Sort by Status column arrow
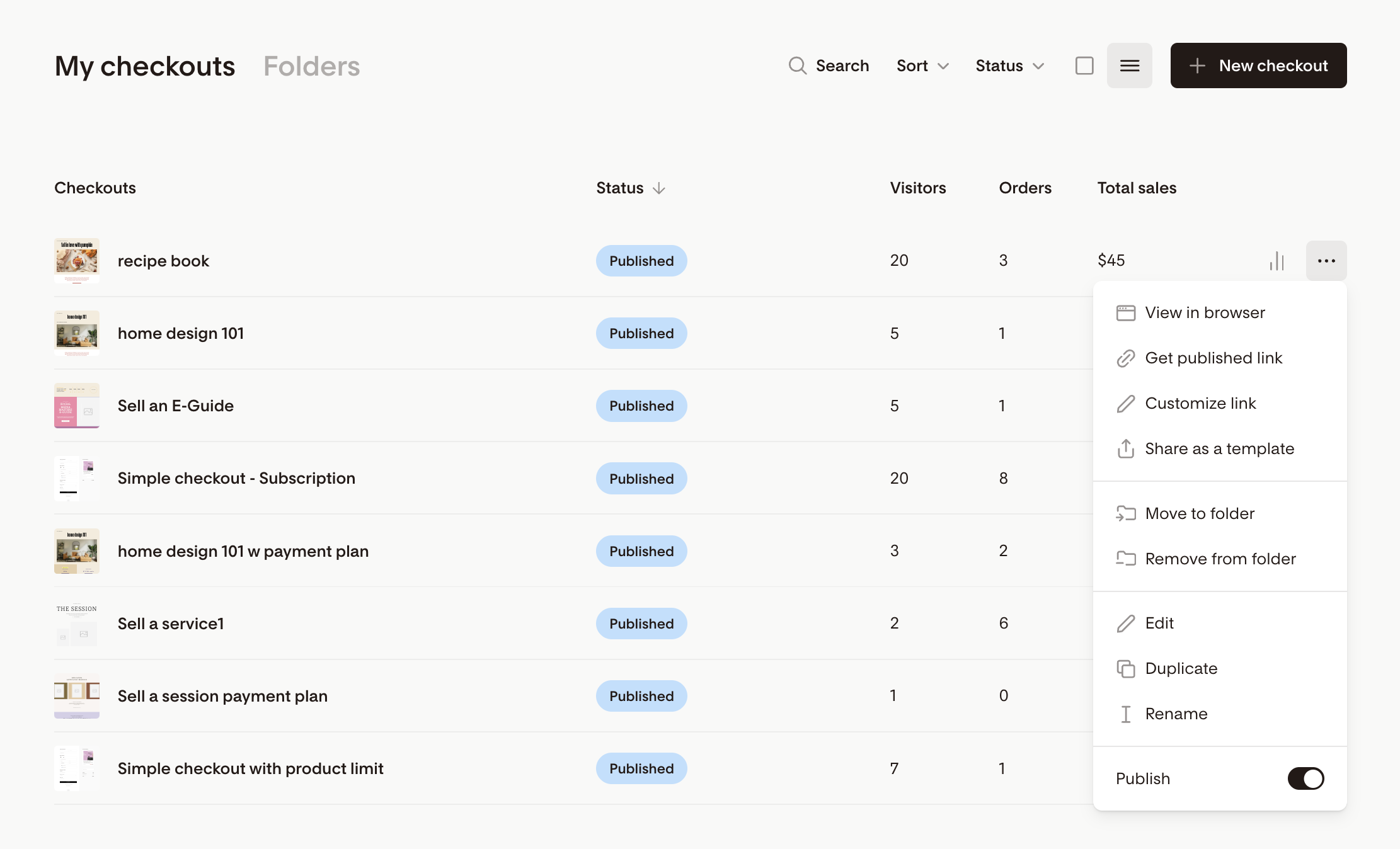Image resolution: width=1400 pixels, height=849 pixels. click(x=658, y=188)
